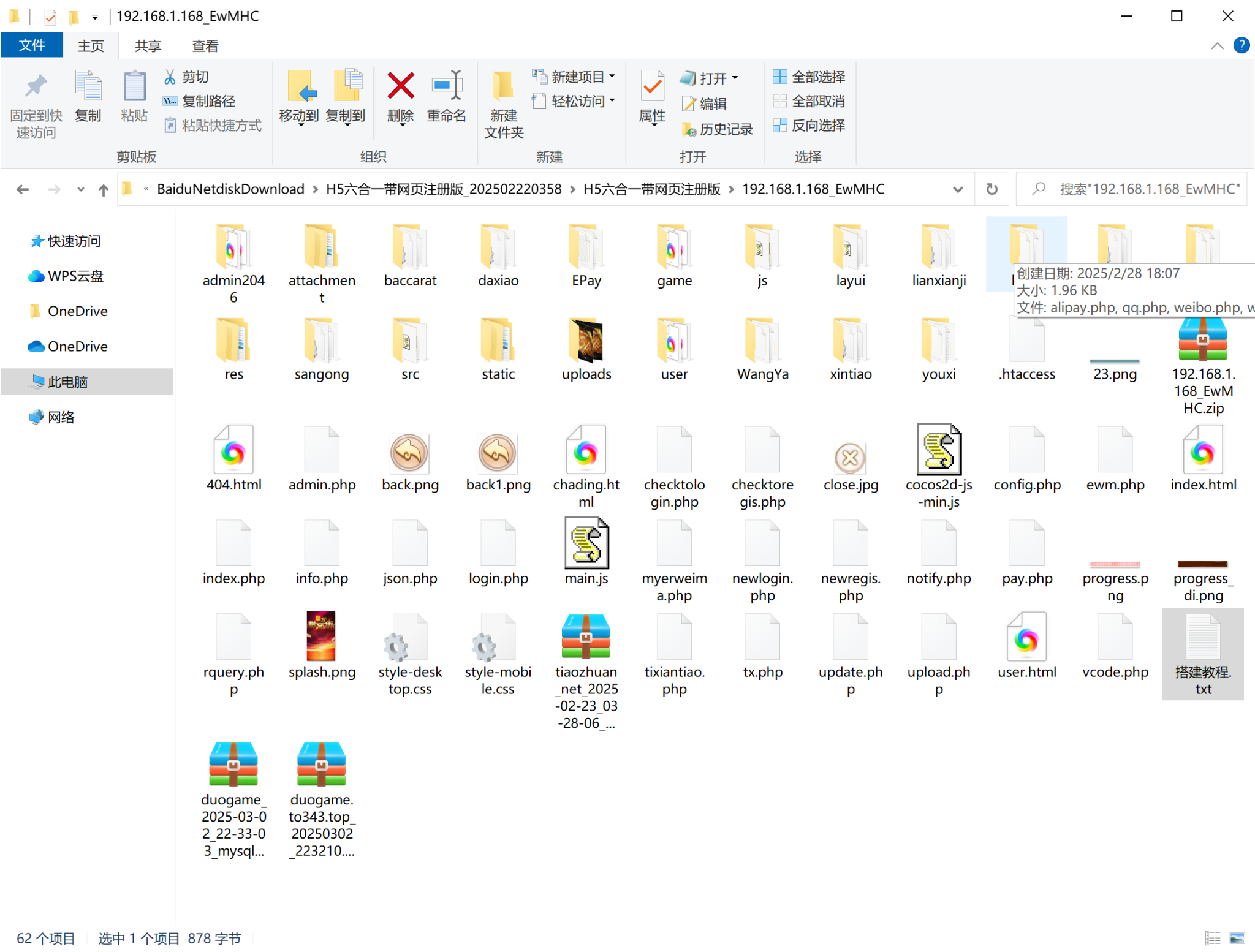
Task: Click the New Folder icon
Action: tap(503, 87)
